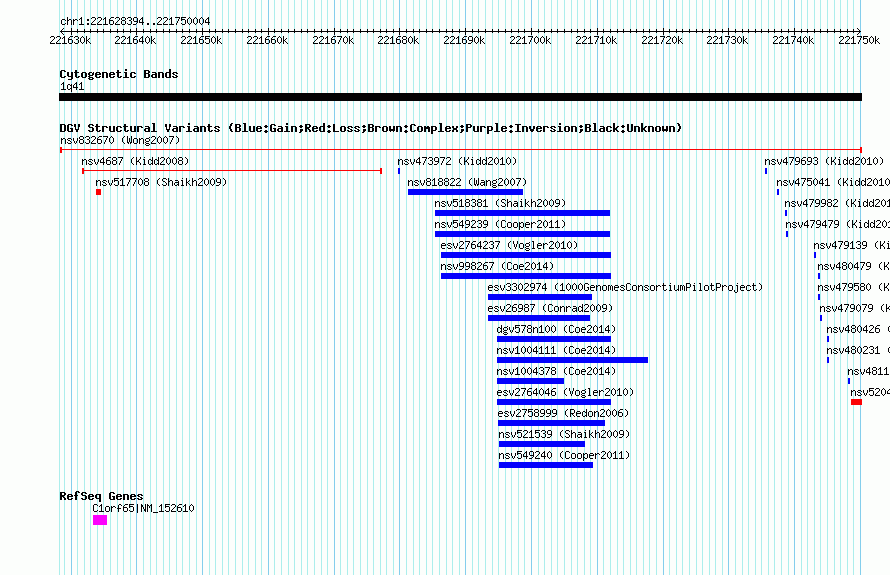This screenshot has height=575, width=890.
Task: Open the nsv998267 (Coe2014) variant label
Action: pyautogui.click(x=497, y=266)
